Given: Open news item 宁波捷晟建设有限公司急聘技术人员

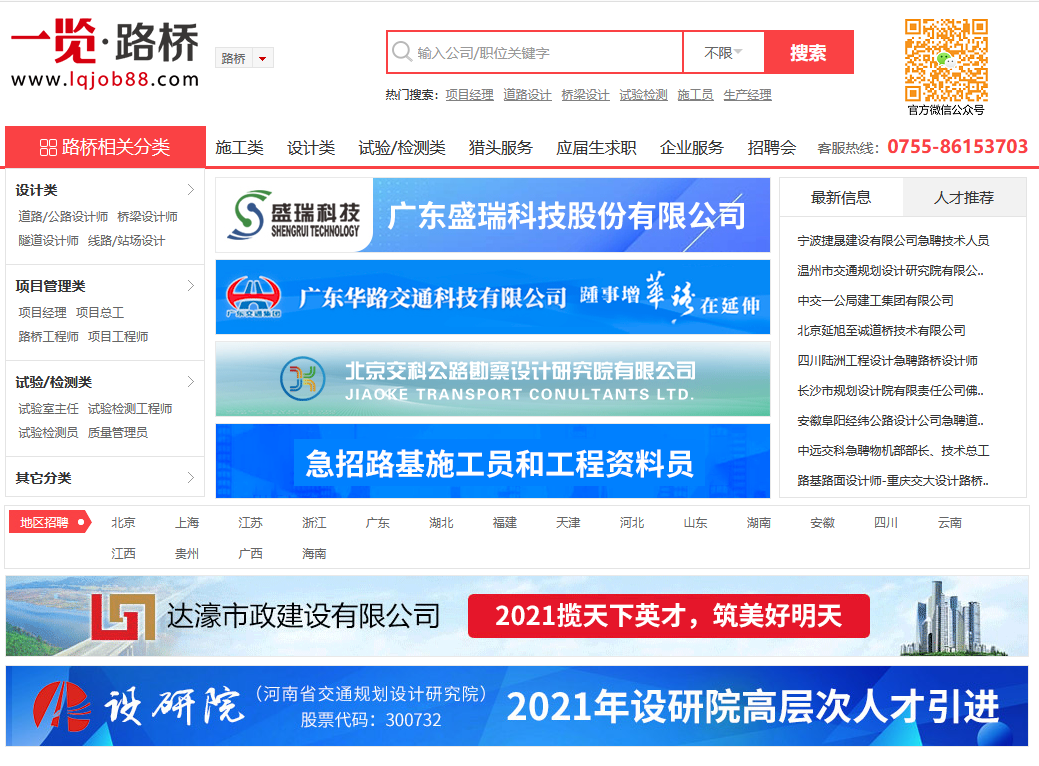Looking at the screenshot, I should coord(893,241).
